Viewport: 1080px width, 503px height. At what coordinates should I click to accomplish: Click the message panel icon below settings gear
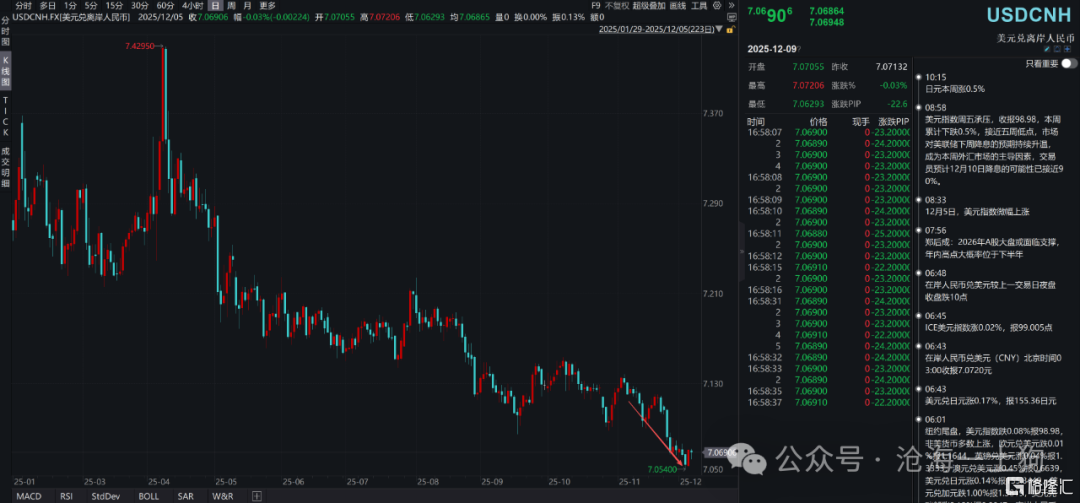[729, 17]
